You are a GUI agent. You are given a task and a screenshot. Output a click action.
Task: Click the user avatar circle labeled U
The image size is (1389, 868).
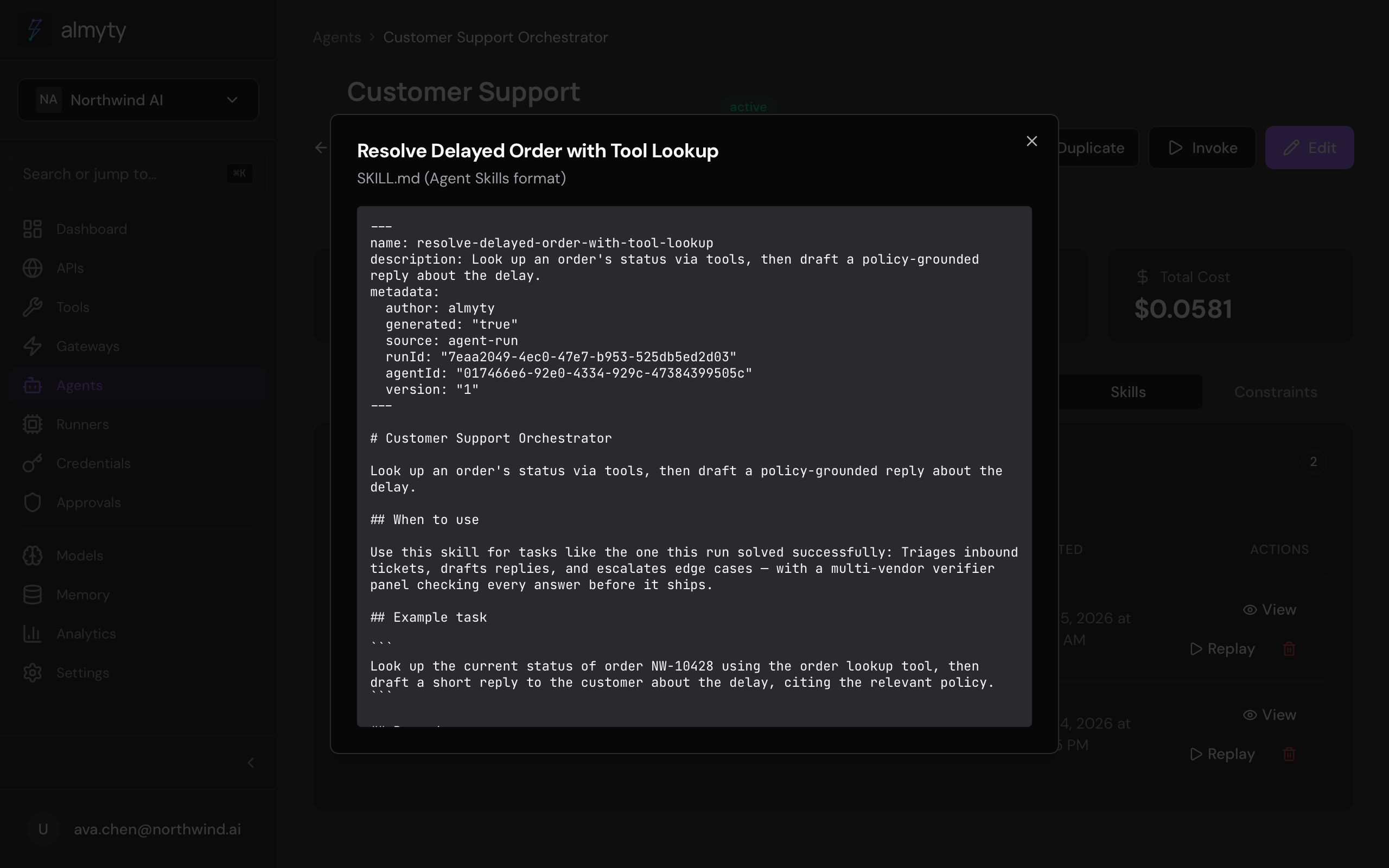coord(43,829)
